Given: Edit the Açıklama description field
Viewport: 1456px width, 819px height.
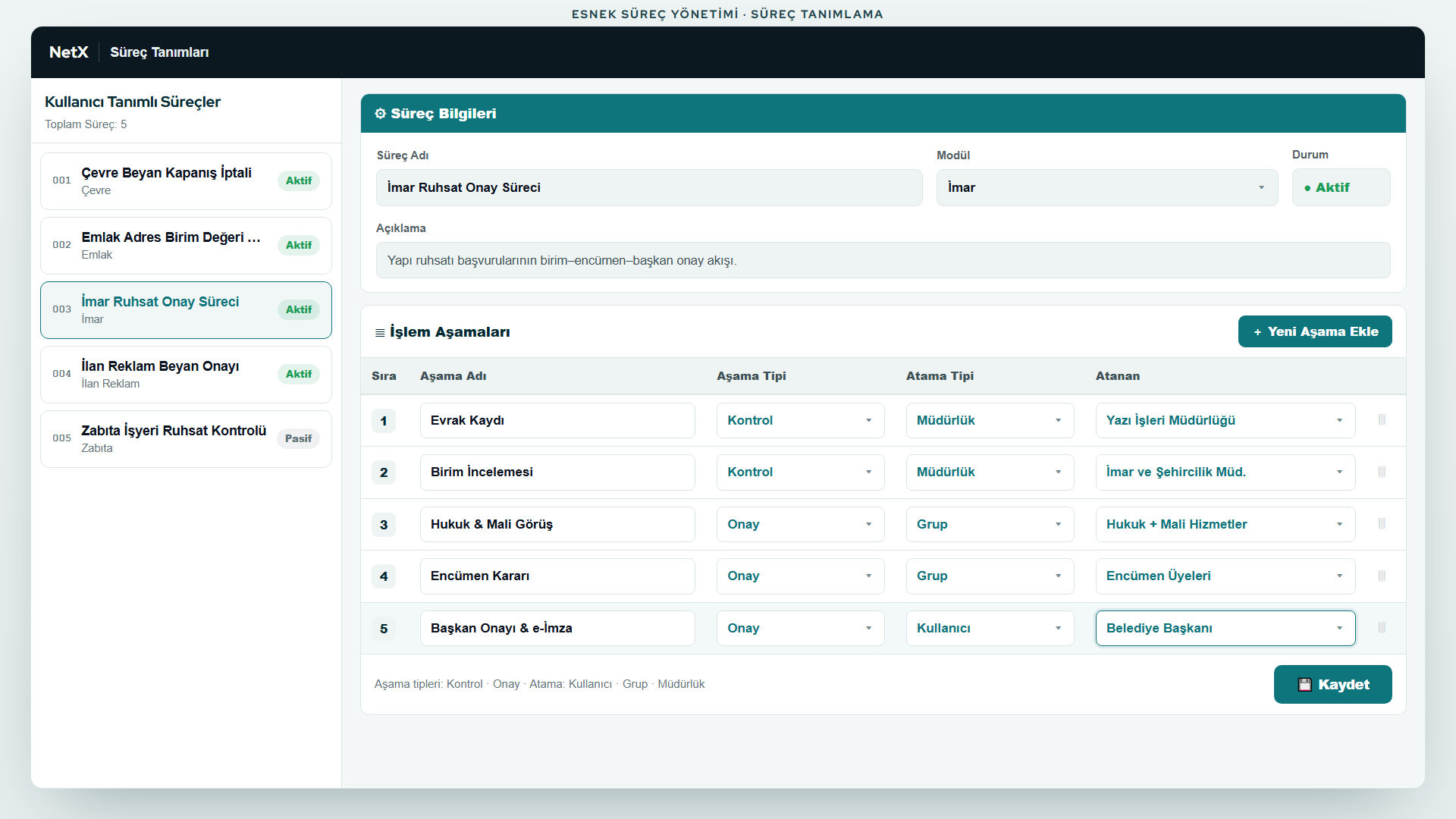Looking at the screenshot, I should click(x=883, y=260).
